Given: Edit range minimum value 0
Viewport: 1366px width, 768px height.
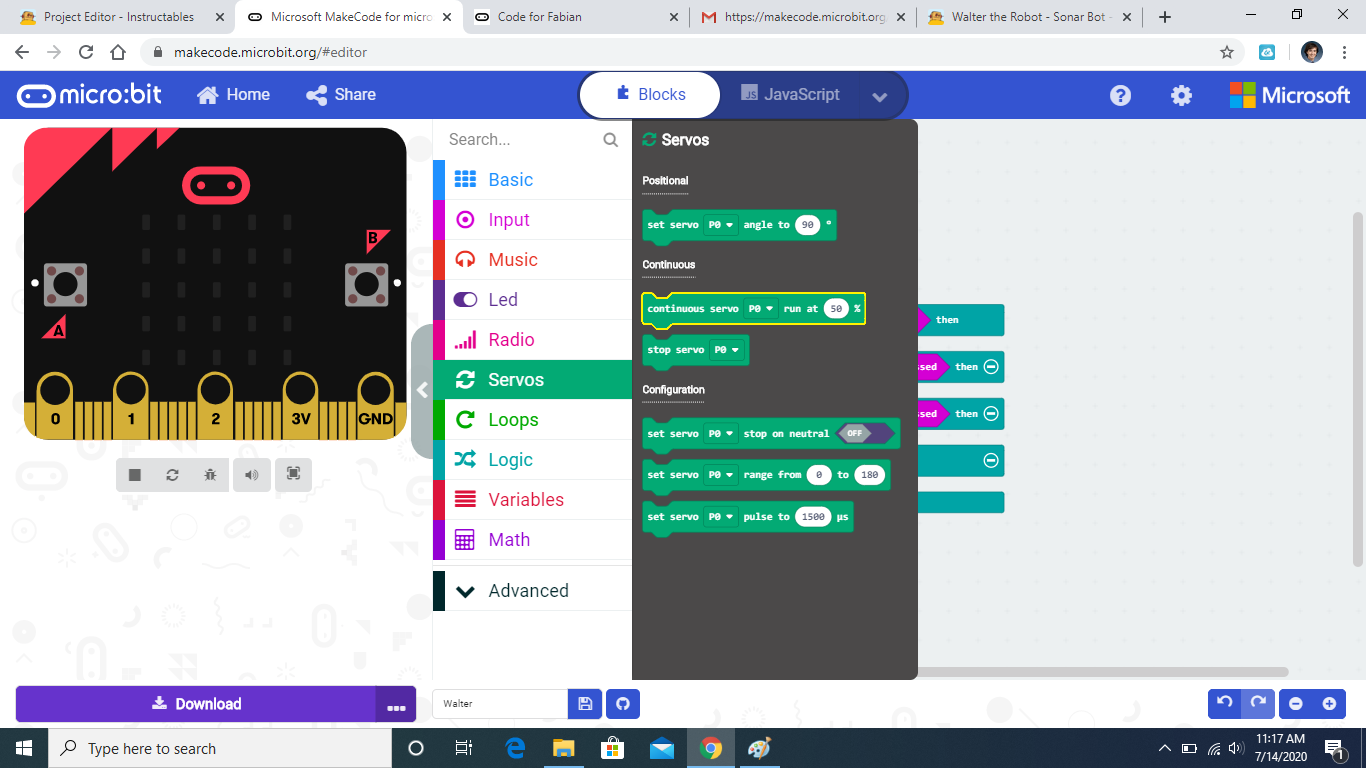Looking at the screenshot, I should point(819,475).
